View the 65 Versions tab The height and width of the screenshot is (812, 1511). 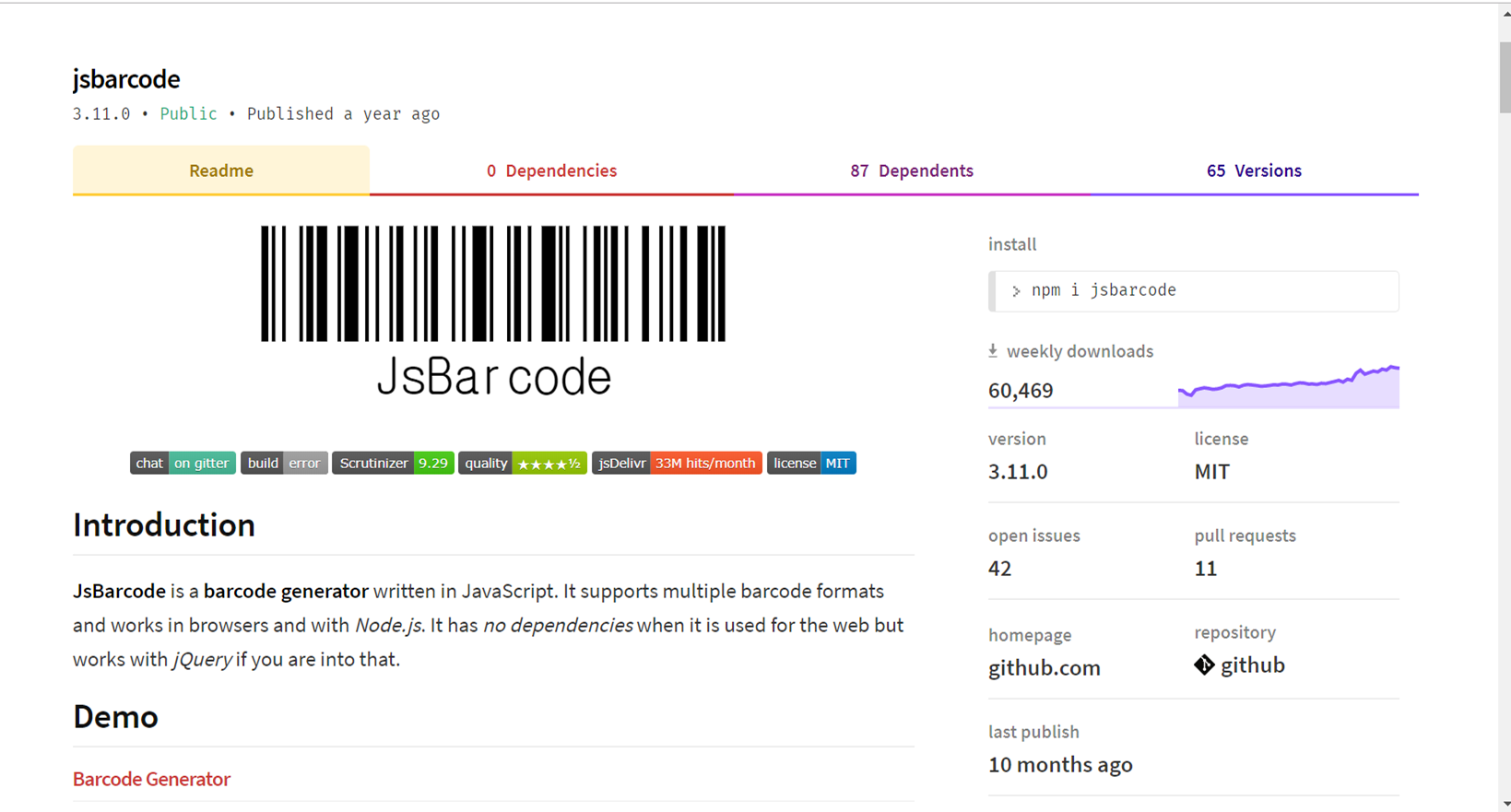1254,171
